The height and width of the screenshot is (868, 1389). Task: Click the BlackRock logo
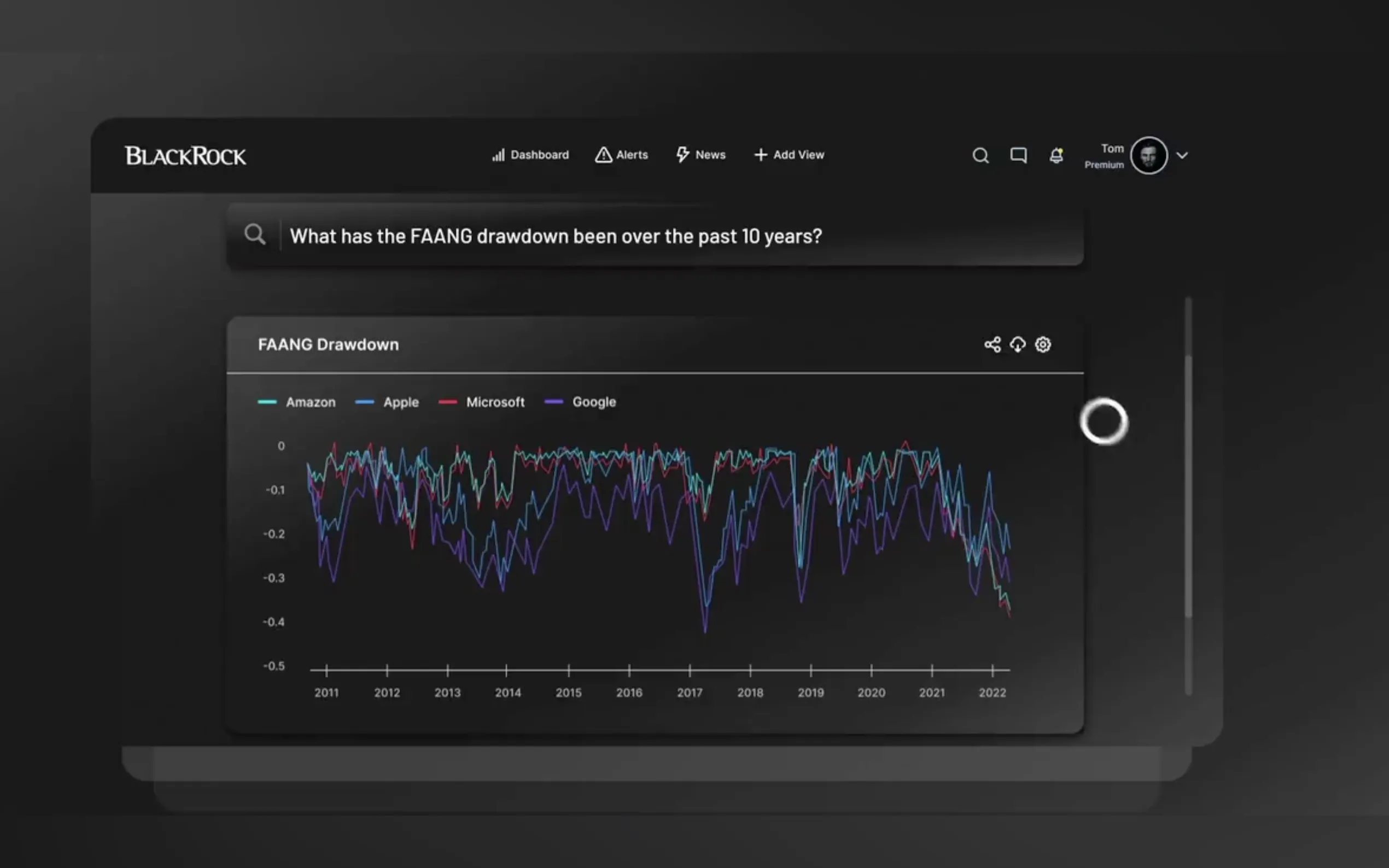(185, 156)
